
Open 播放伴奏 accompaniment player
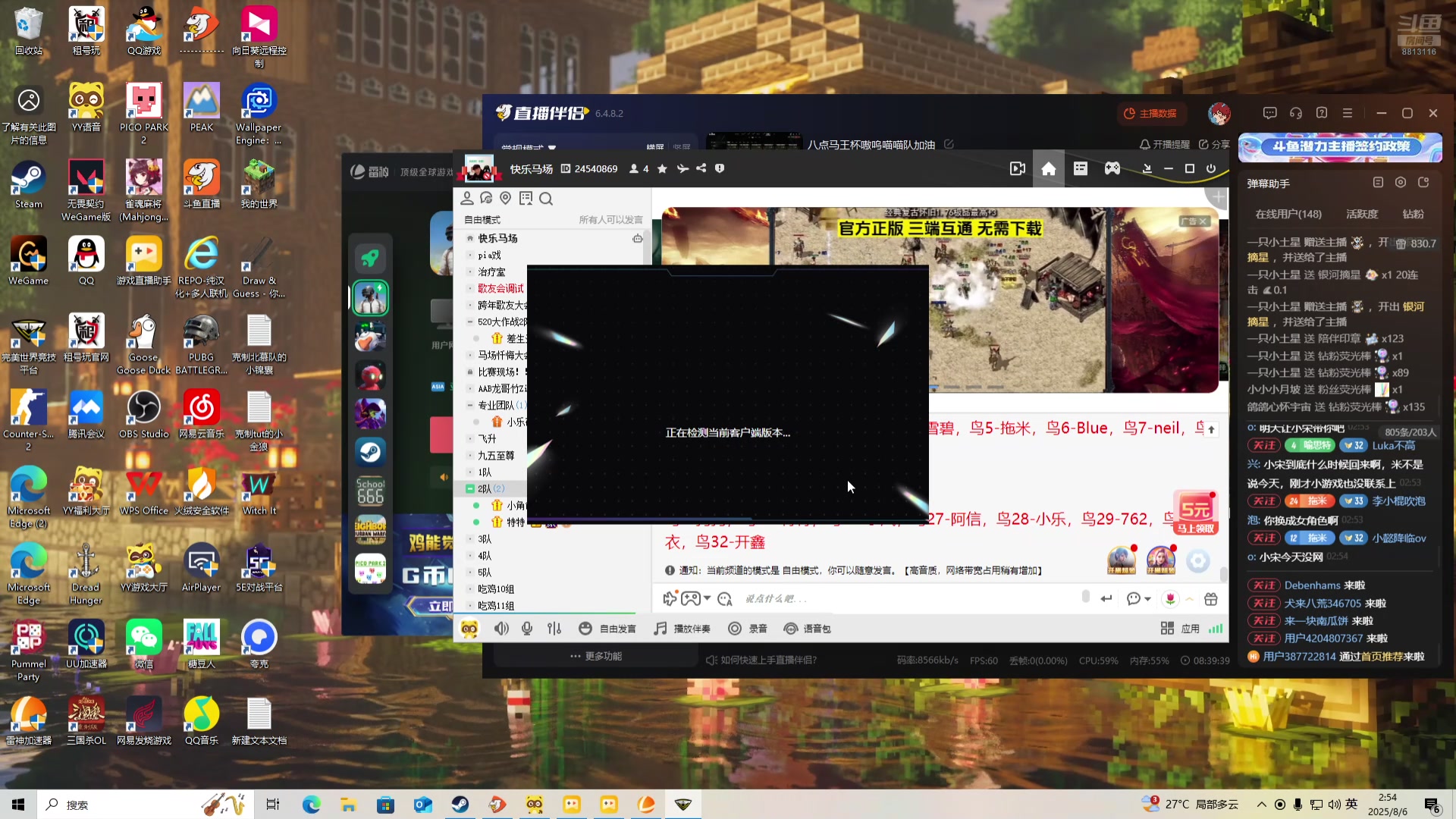[682, 629]
